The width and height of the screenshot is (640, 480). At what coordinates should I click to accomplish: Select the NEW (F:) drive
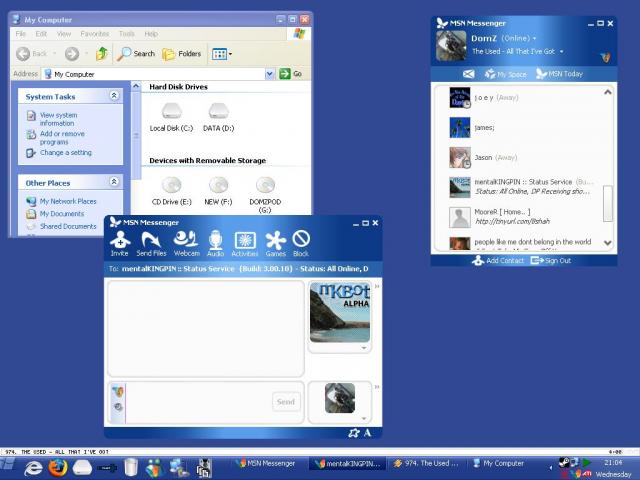(218, 191)
